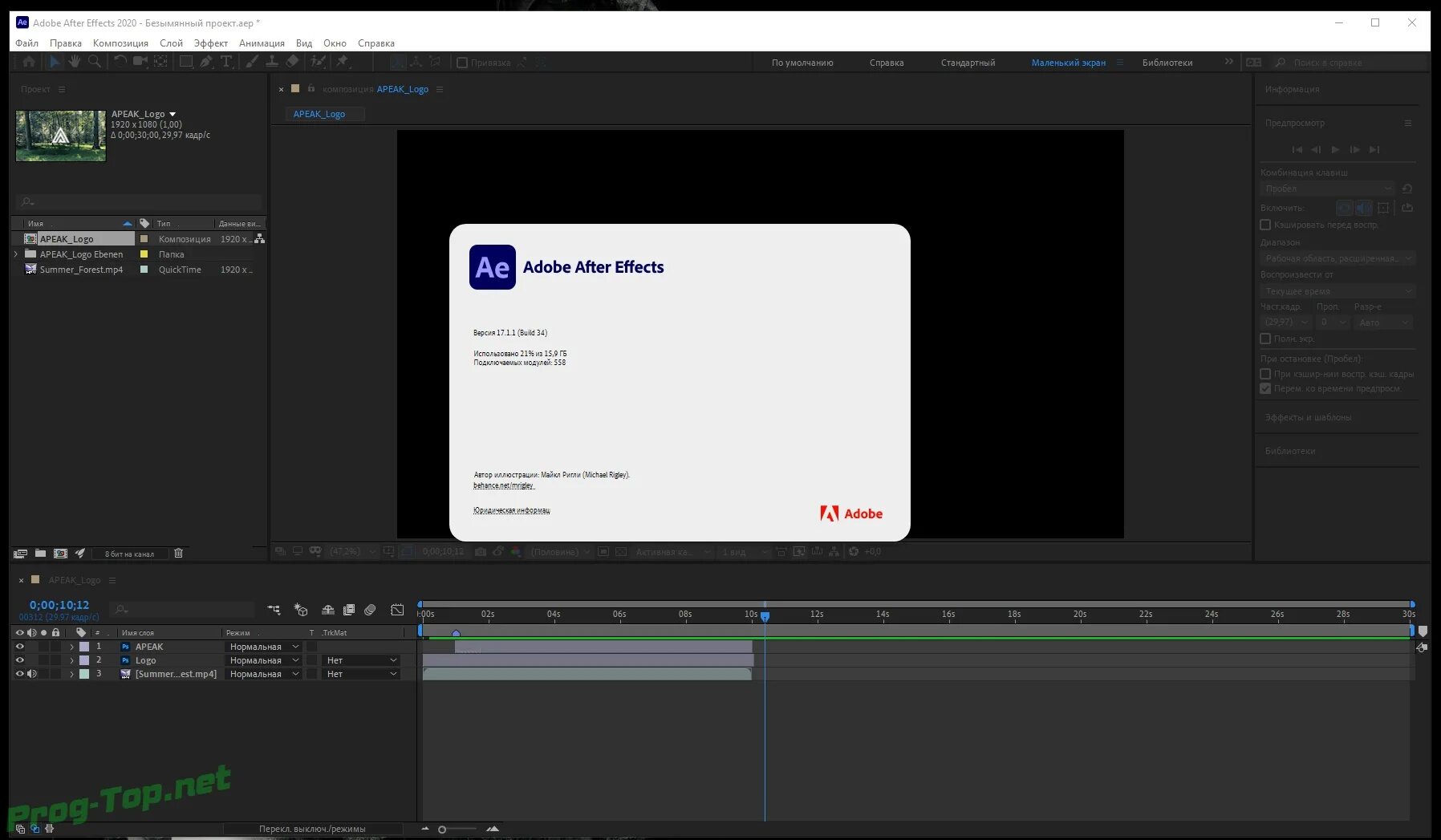The width and height of the screenshot is (1441, 840).
Task: Open the Эффект menu
Action: 210,43
